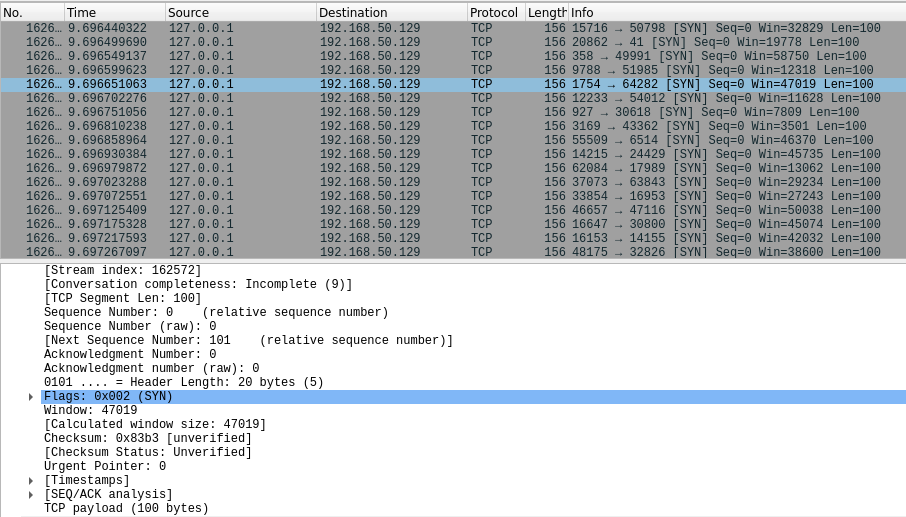Select the [Stream index: 162572] detail line
906x517 pixels.
coord(122,270)
